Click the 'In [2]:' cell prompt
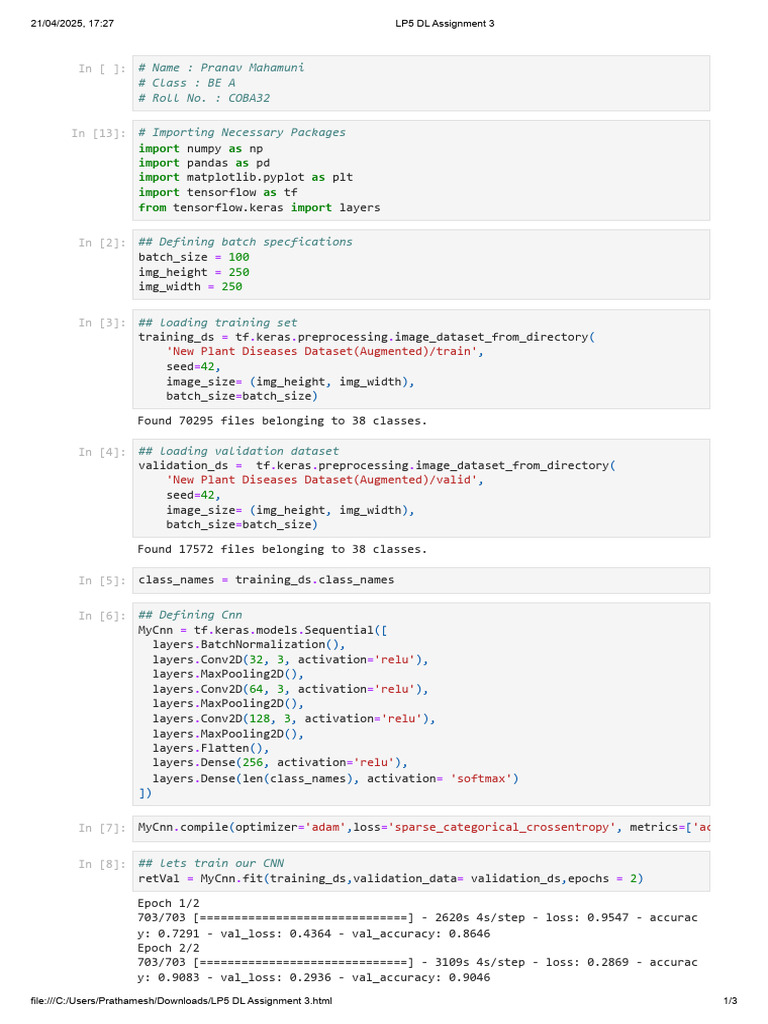 click(x=102, y=243)
